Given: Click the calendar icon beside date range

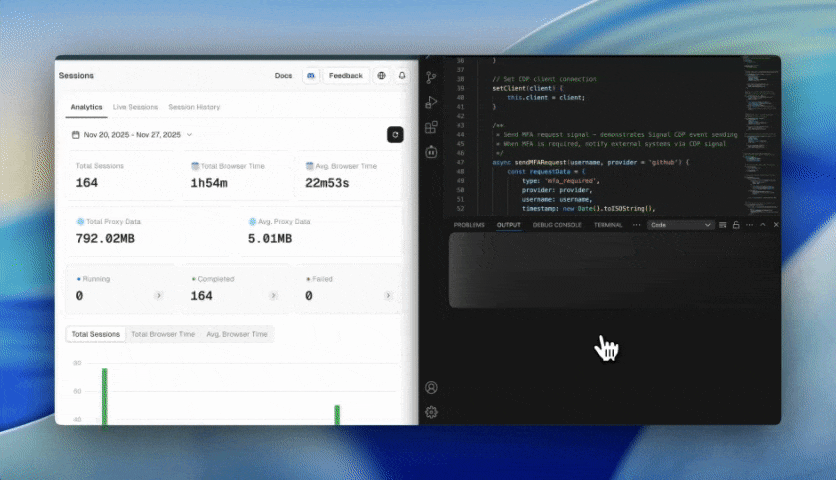Looking at the screenshot, I should [x=76, y=135].
